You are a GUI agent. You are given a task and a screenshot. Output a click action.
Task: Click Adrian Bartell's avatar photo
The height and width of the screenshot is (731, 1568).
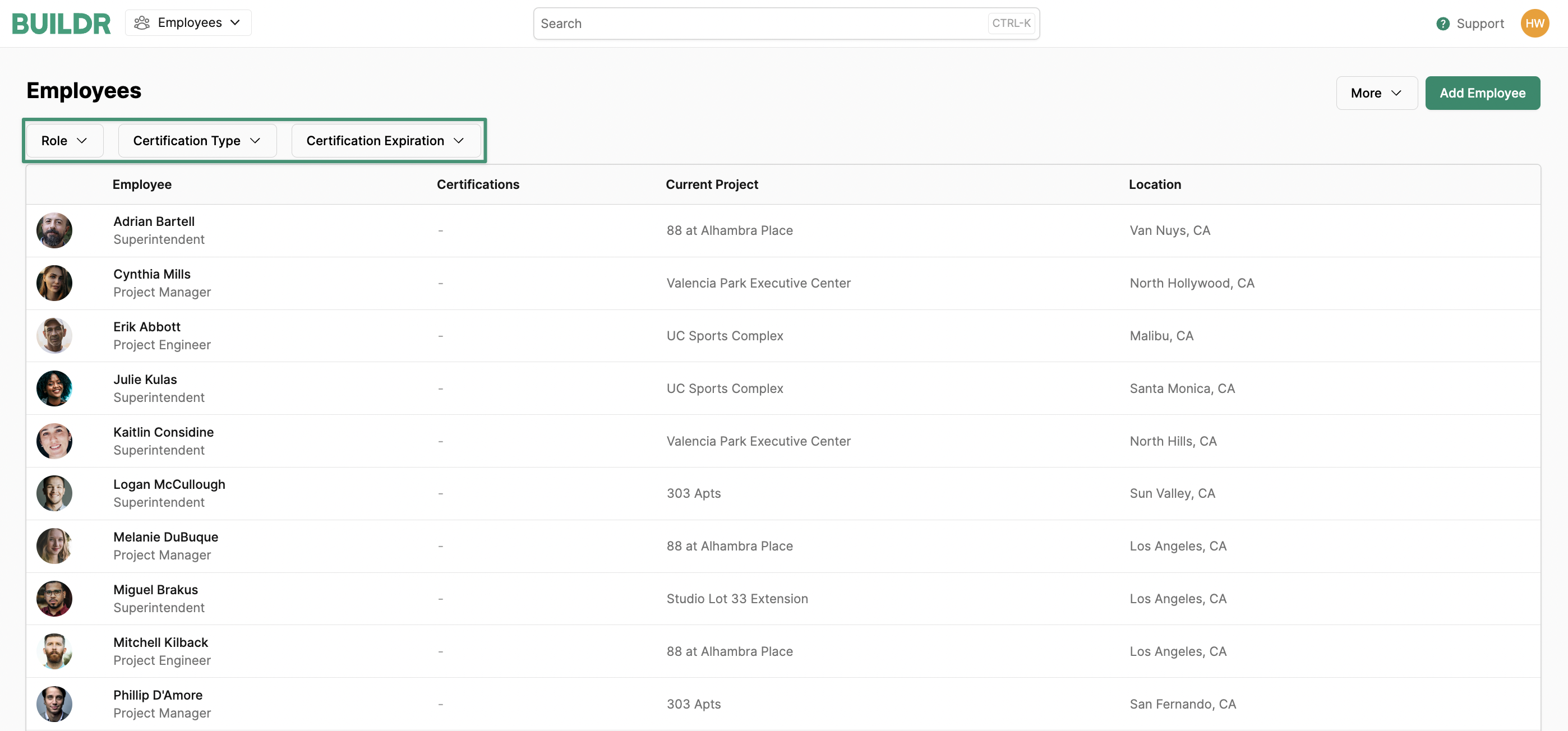pyautogui.click(x=54, y=231)
